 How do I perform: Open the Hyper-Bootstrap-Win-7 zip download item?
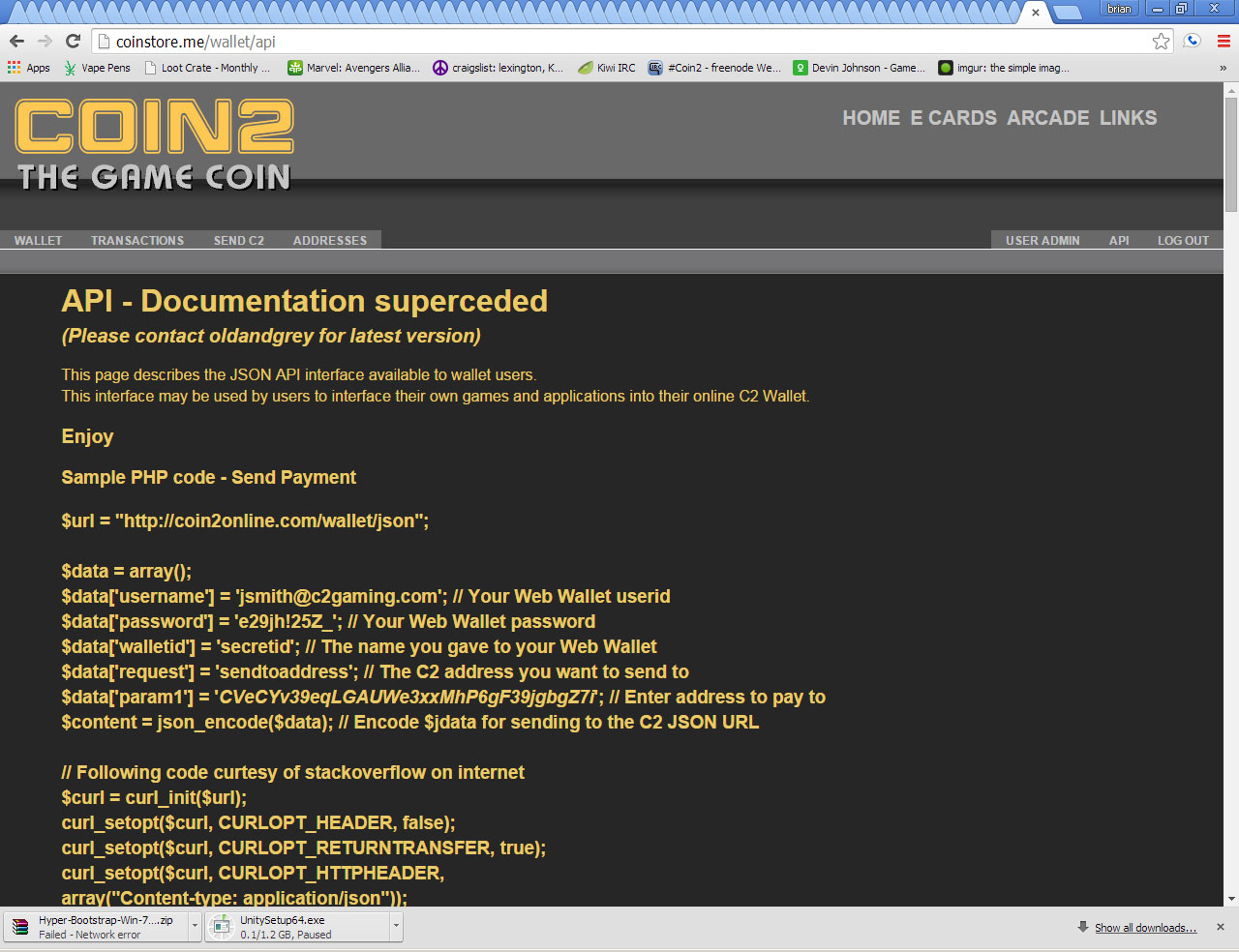(96, 927)
